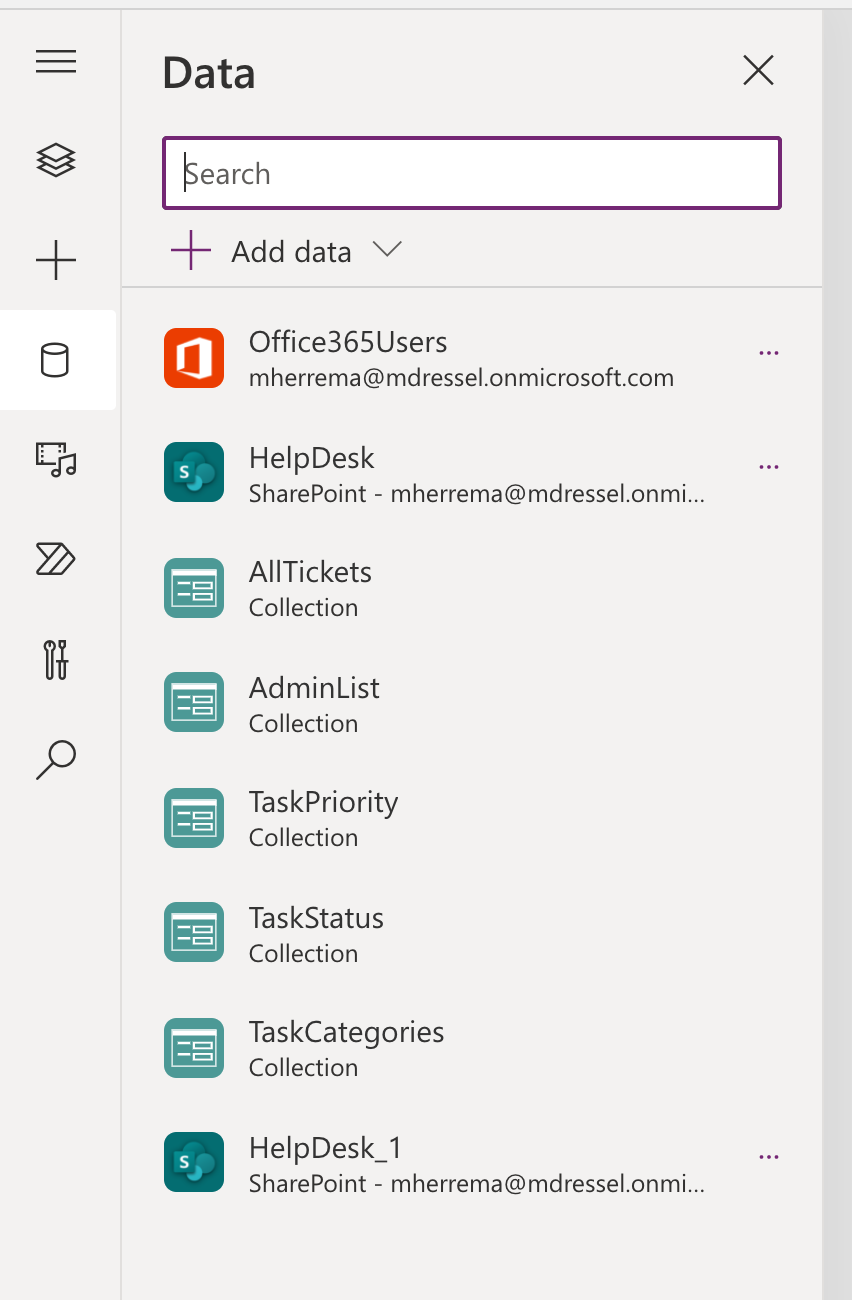
Task: Select the HelpDesk_1 data source name
Action: click(x=325, y=1148)
